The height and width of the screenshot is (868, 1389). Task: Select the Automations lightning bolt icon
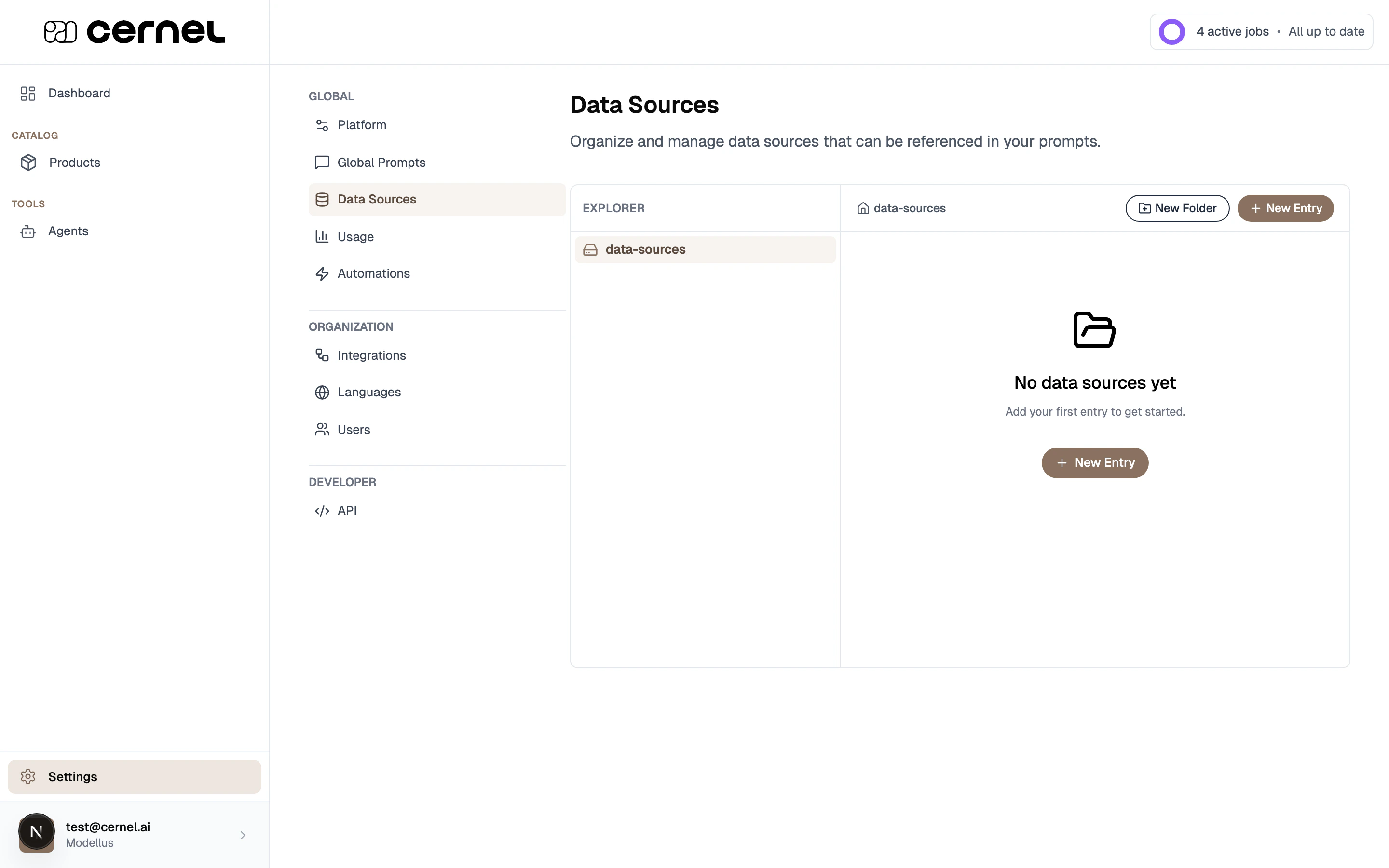point(322,273)
